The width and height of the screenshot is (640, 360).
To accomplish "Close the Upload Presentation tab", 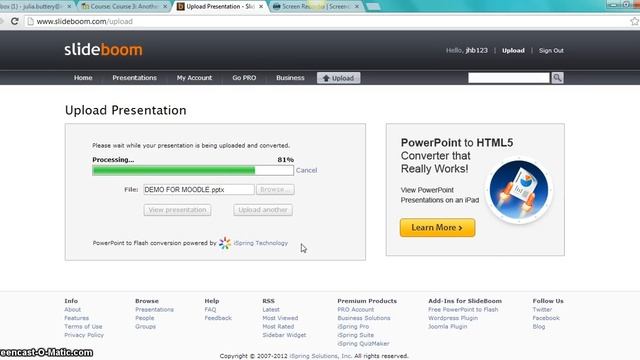I will (261, 7).
